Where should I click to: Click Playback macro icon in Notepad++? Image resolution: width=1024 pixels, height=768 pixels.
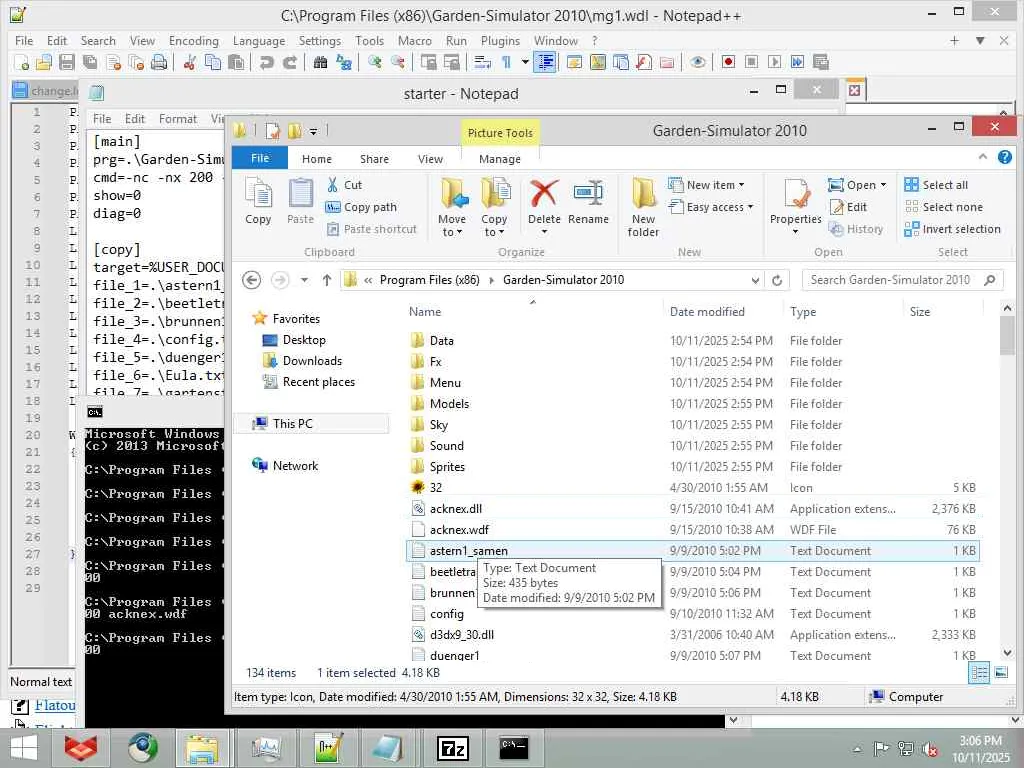pos(775,62)
